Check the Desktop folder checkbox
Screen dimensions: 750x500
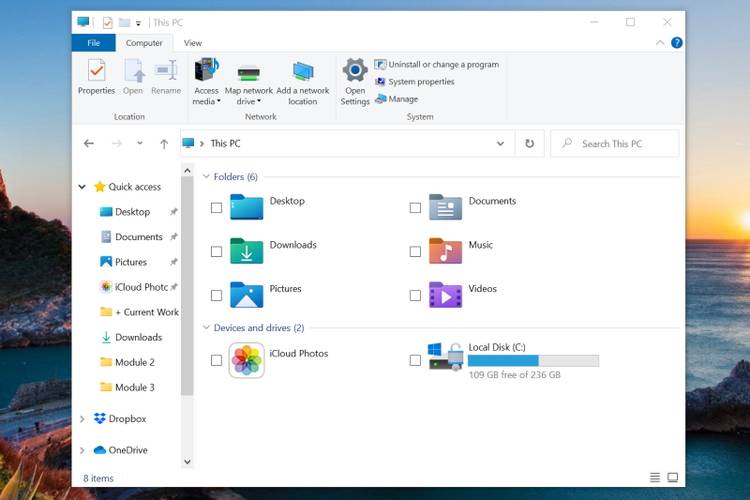pyautogui.click(x=216, y=208)
